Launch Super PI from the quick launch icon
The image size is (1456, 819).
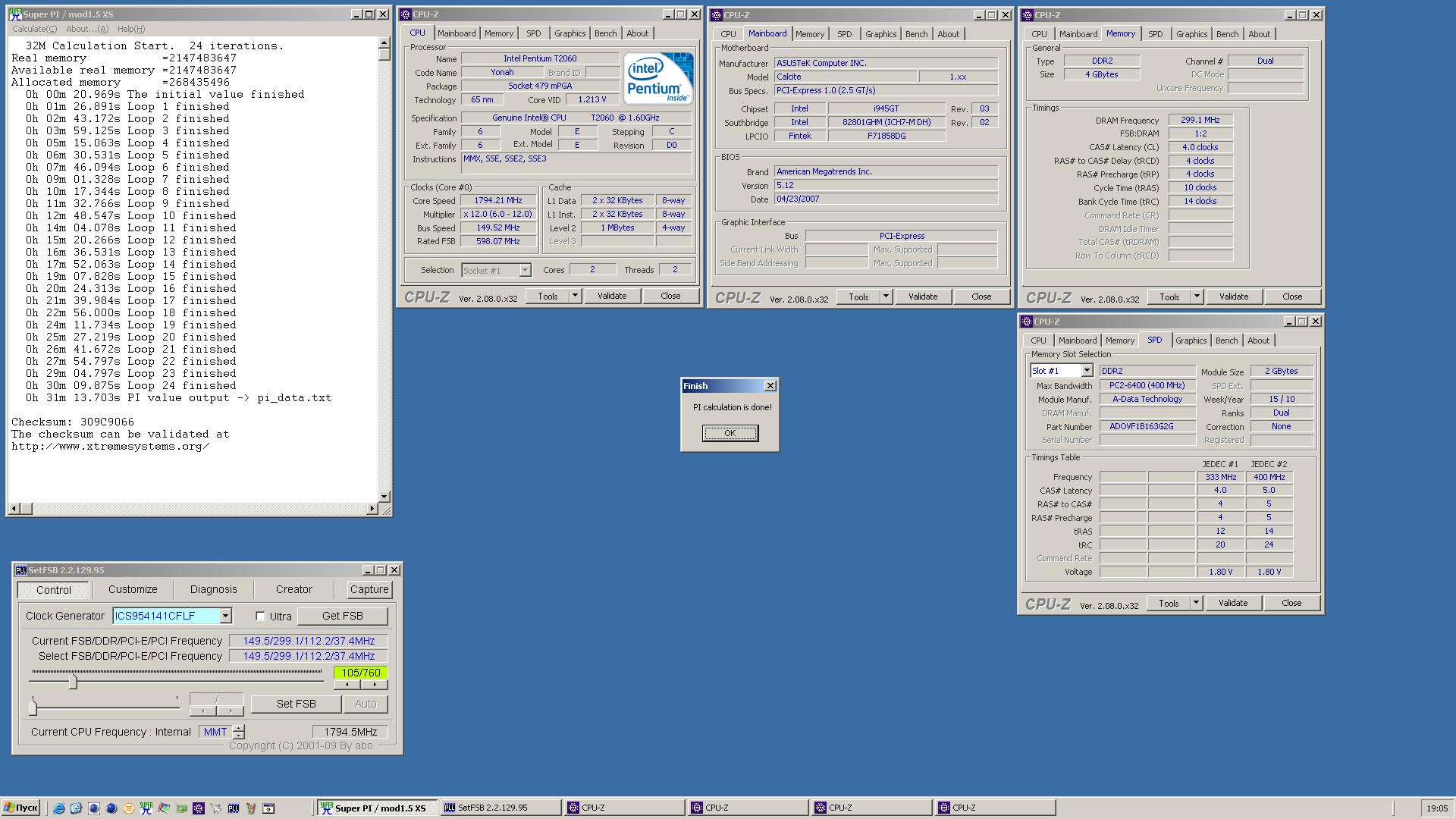coord(146,808)
